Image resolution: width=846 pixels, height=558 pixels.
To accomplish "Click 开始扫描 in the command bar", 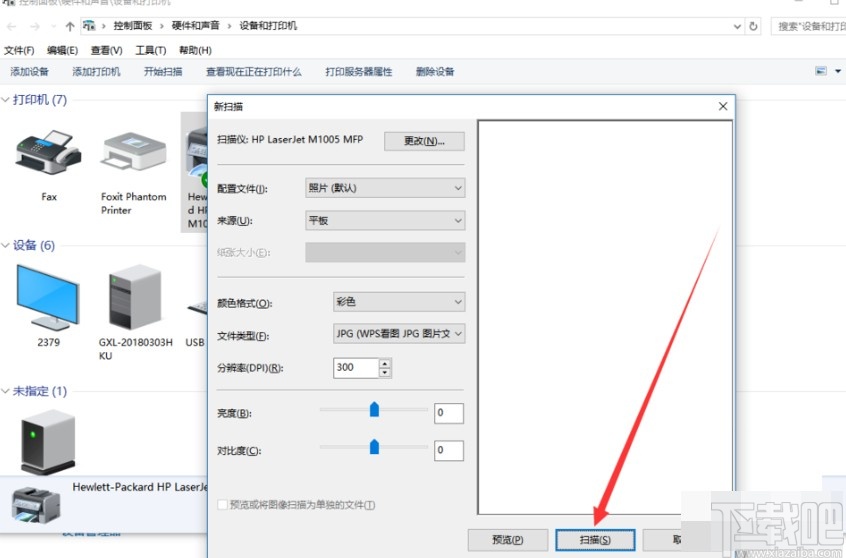I will coord(163,71).
